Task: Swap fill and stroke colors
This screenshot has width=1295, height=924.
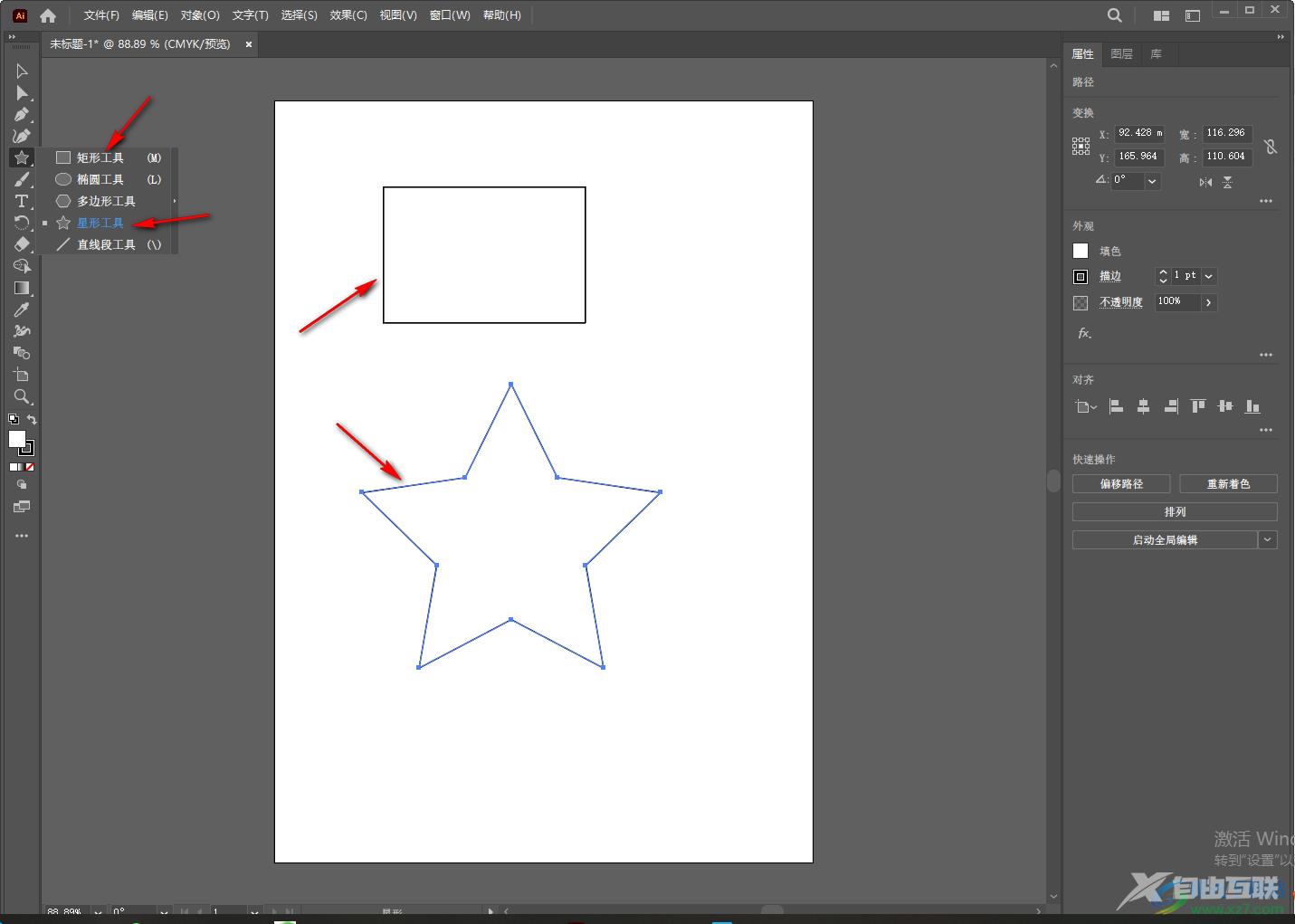Action: pos(32,419)
